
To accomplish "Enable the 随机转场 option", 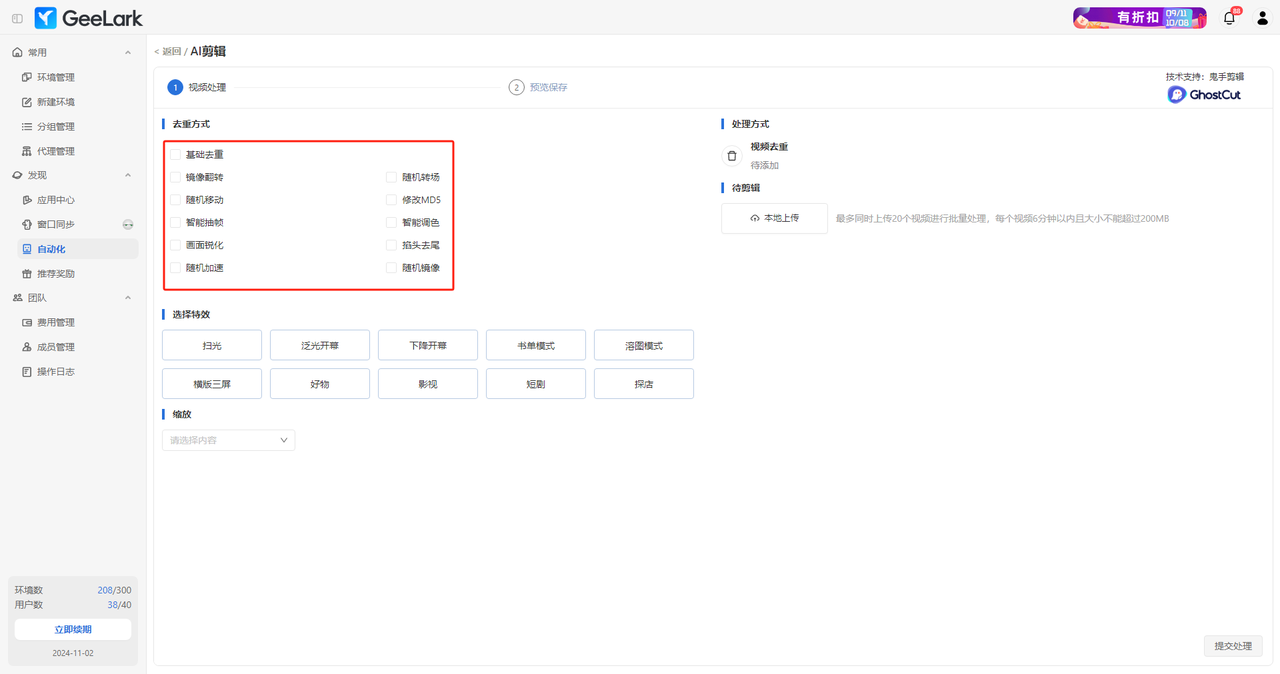I will click(x=391, y=177).
